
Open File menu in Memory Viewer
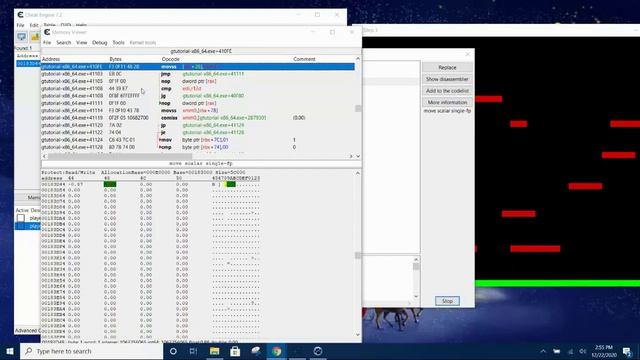pos(47,42)
